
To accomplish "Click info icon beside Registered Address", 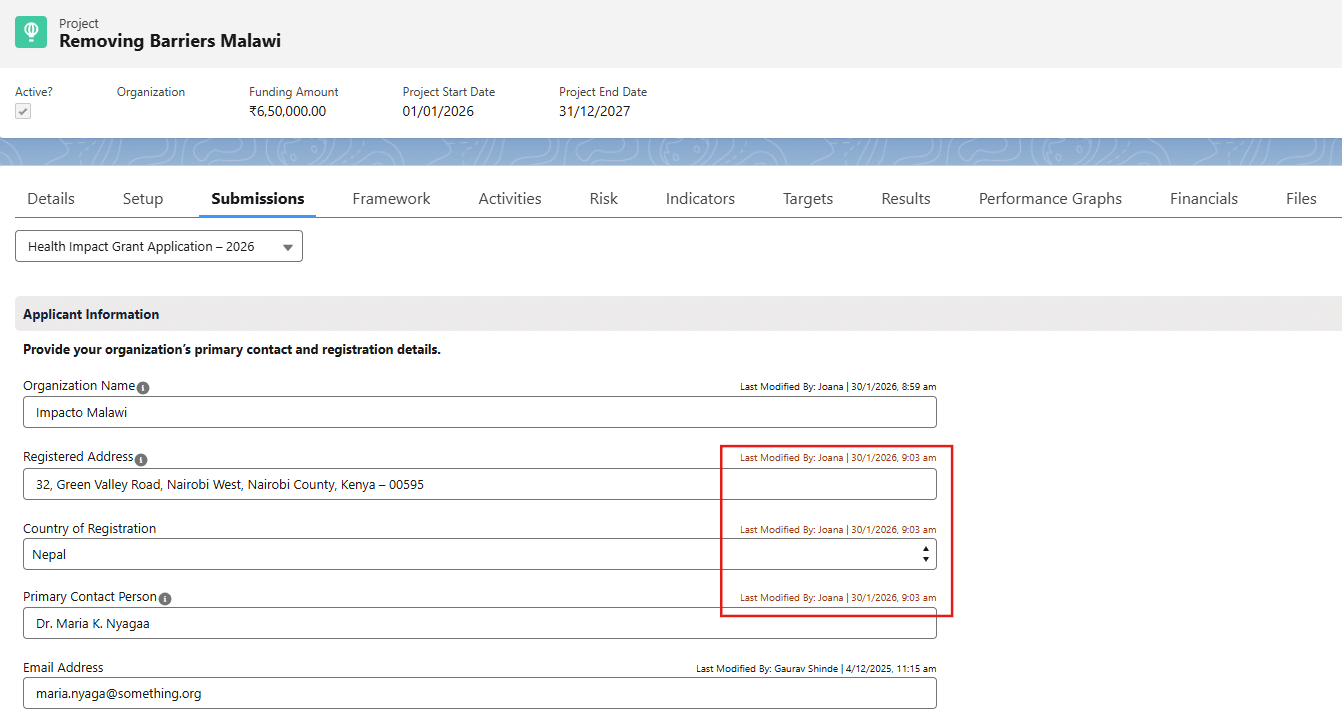I will pyautogui.click(x=141, y=459).
